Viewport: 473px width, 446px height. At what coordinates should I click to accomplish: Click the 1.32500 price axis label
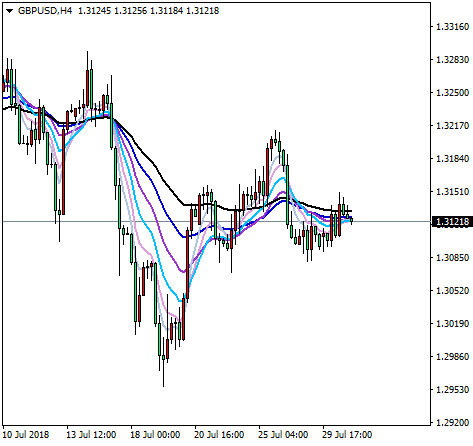pyautogui.click(x=452, y=93)
